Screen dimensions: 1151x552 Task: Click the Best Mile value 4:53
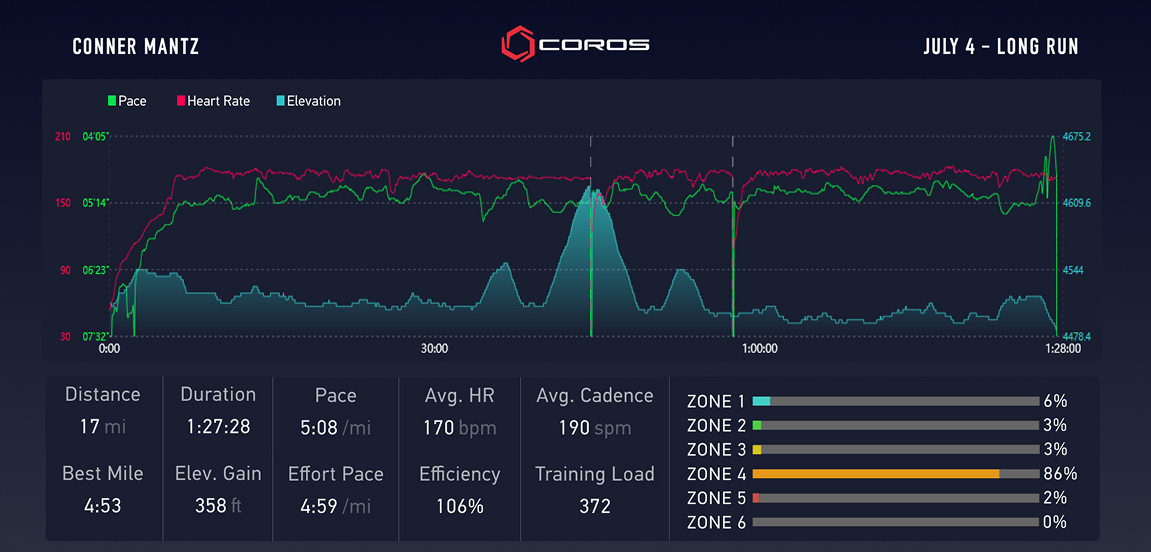click(x=103, y=506)
